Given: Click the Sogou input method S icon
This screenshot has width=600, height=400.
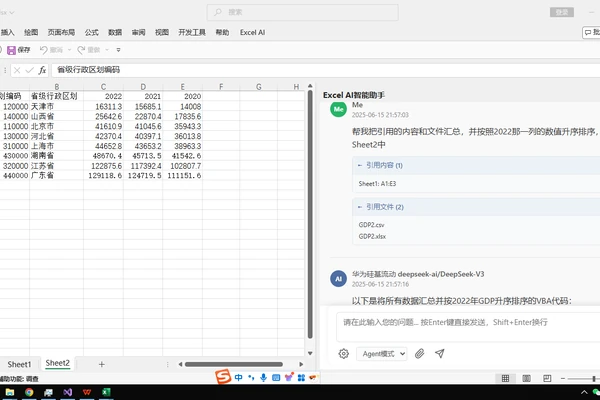Looking at the screenshot, I should 223,377.
